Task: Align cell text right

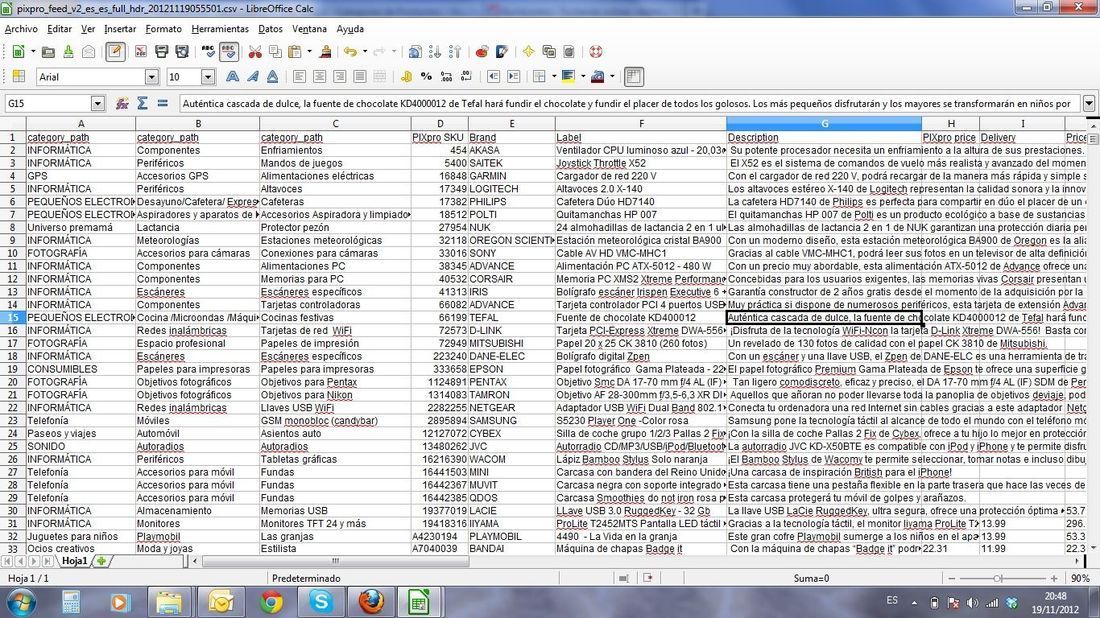Action: pyautogui.click(x=340, y=76)
